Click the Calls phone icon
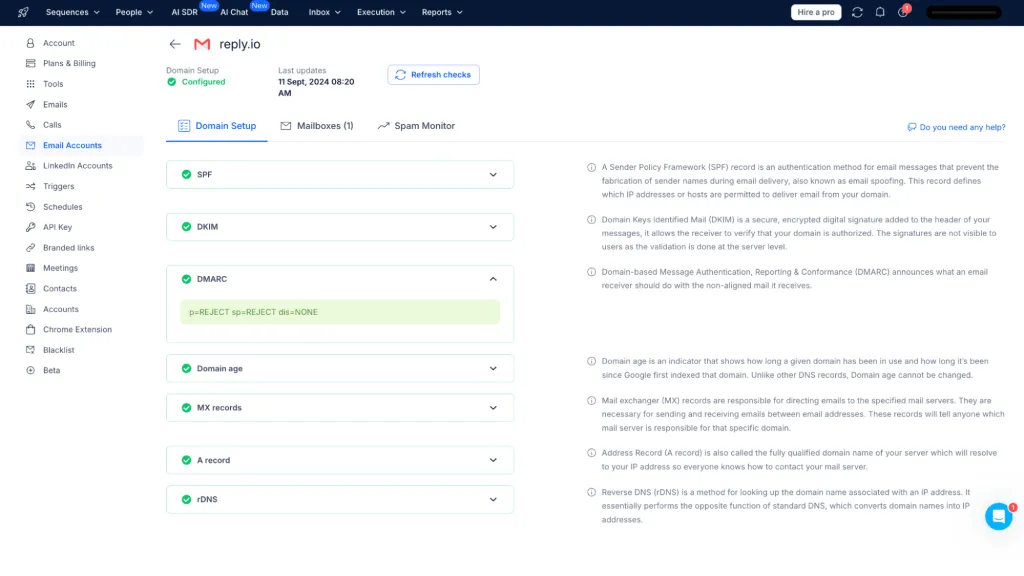 click(x=30, y=125)
